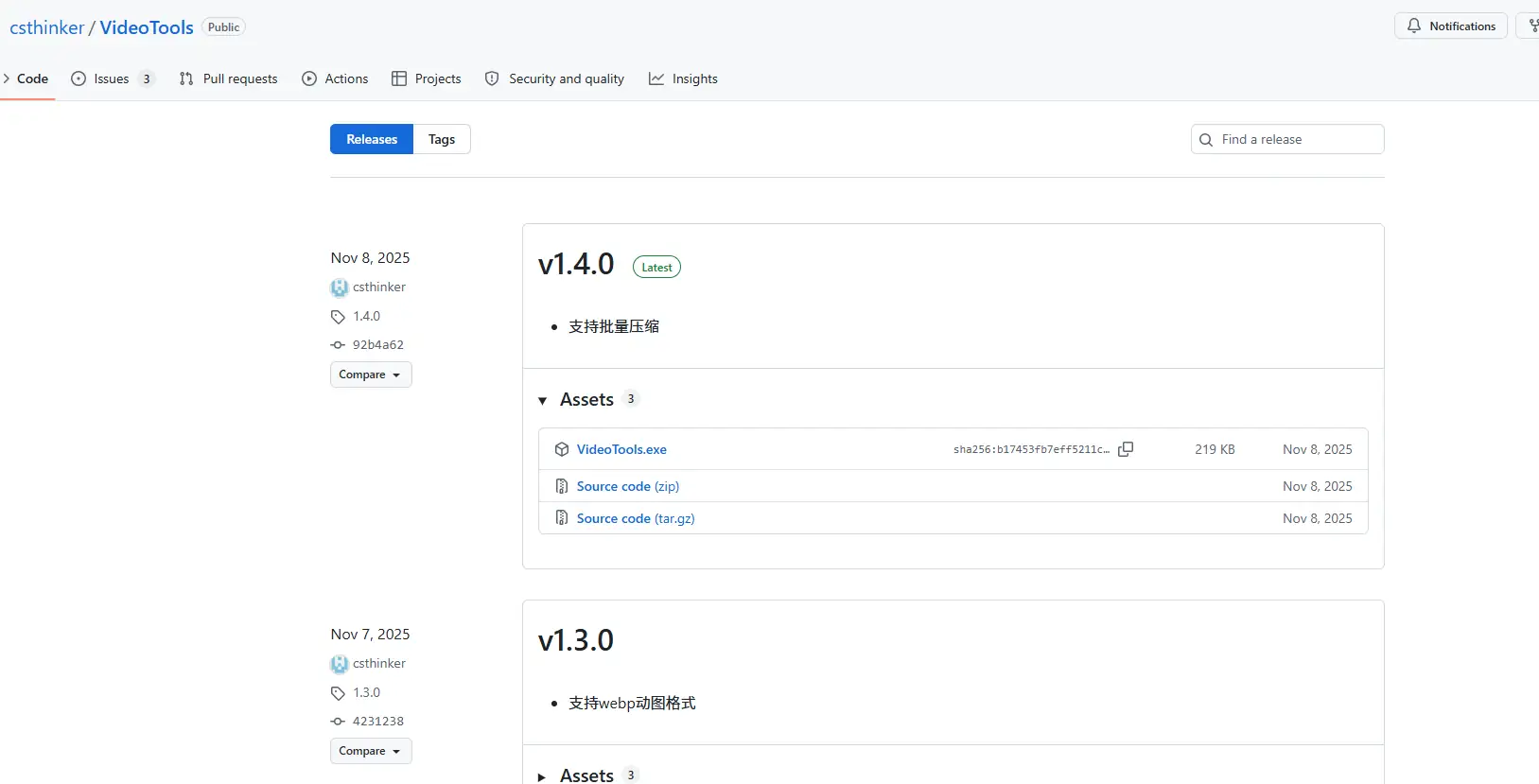Click the Notifications button

1451,26
